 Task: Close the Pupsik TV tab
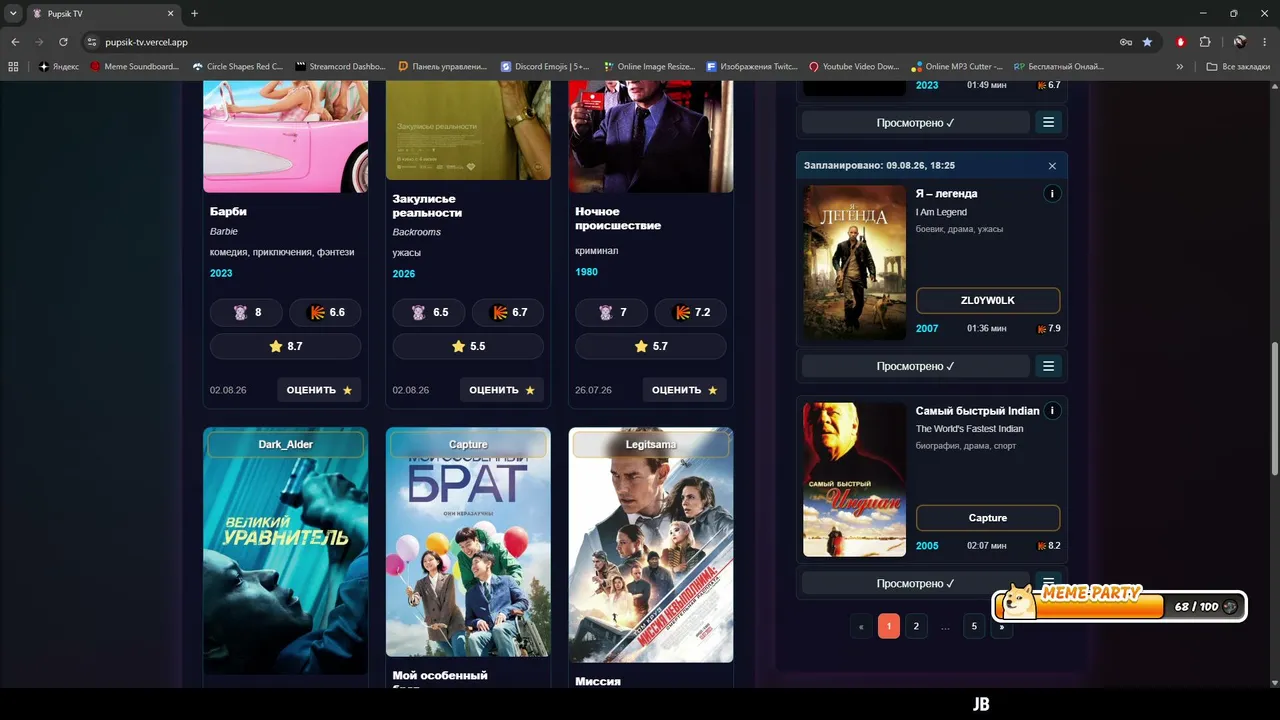coord(171,14)
